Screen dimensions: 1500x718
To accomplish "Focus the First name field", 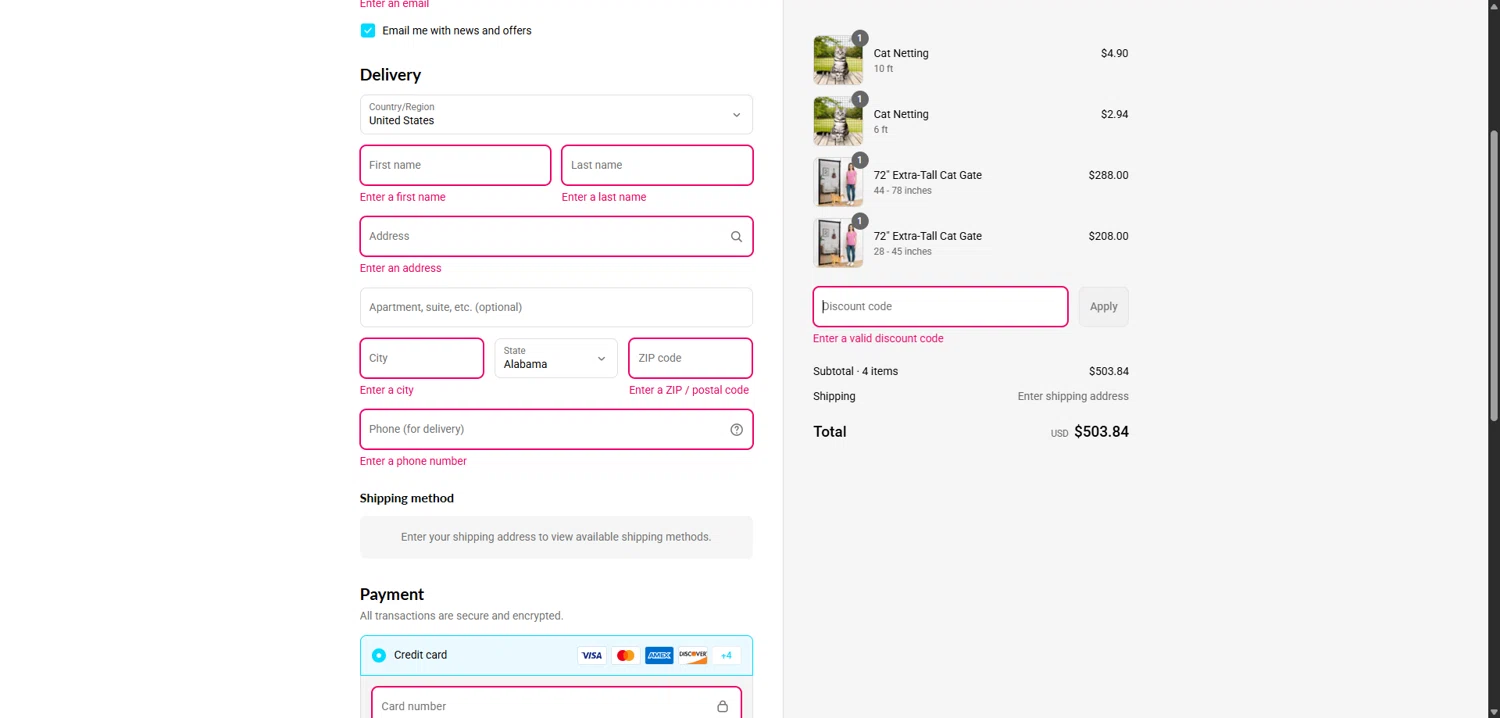I will click(x=455, y=165).
